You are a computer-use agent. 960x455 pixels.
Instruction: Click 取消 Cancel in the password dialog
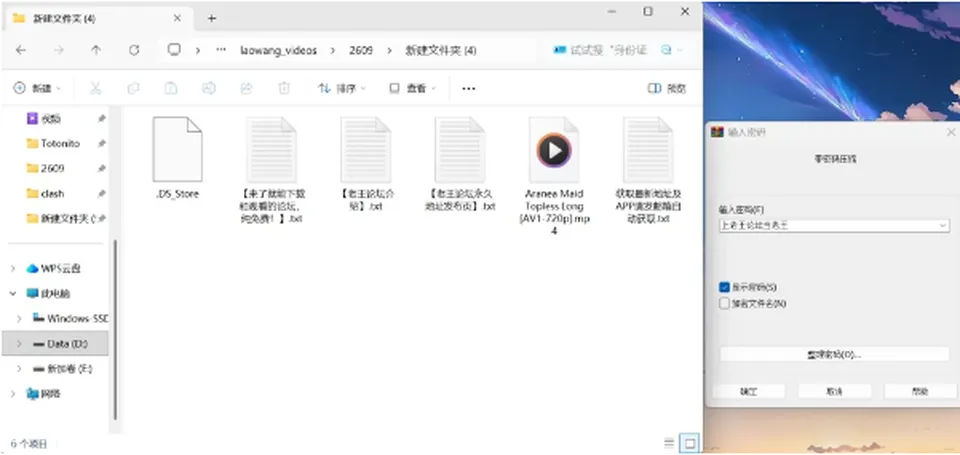pyautogui.click(x=834, y=391)
